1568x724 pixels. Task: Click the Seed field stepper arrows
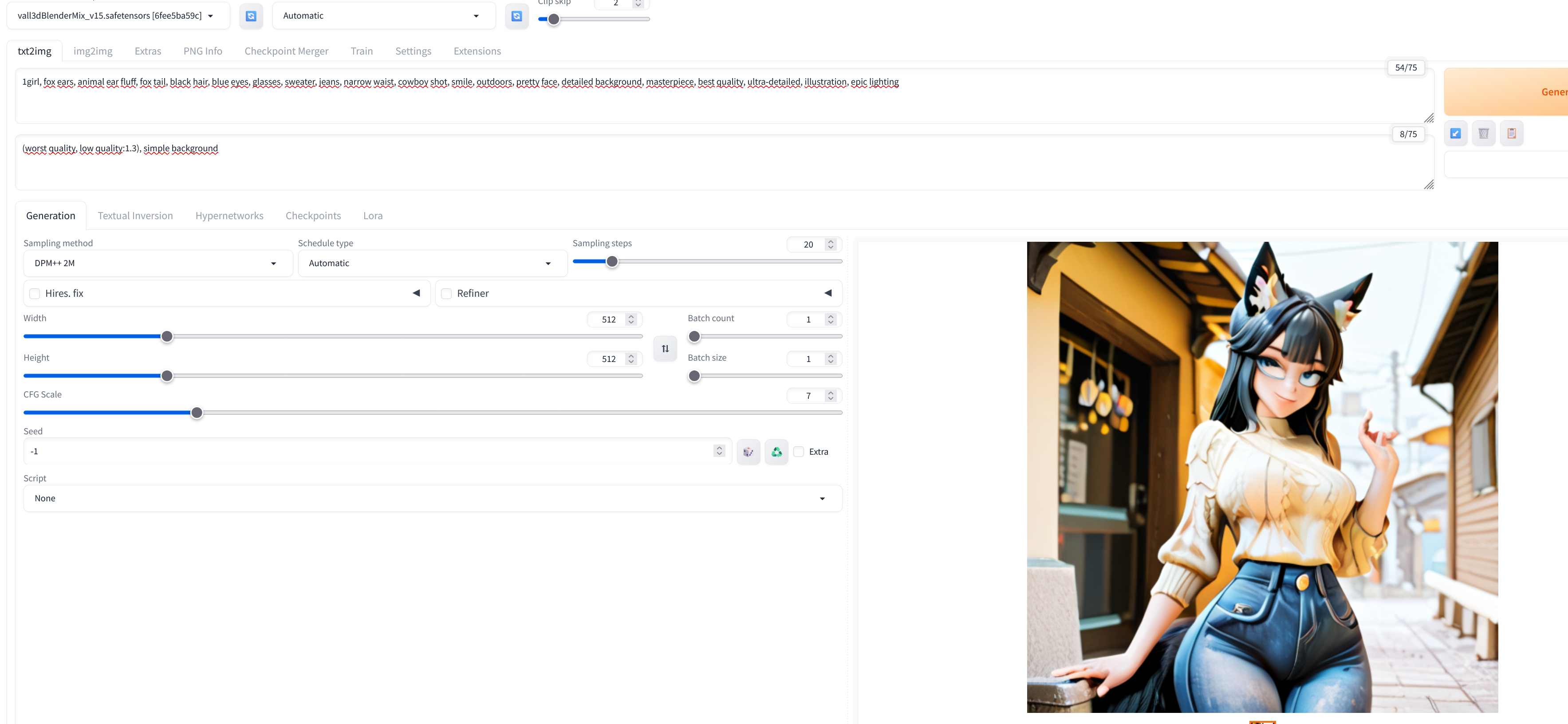[719, 451]
